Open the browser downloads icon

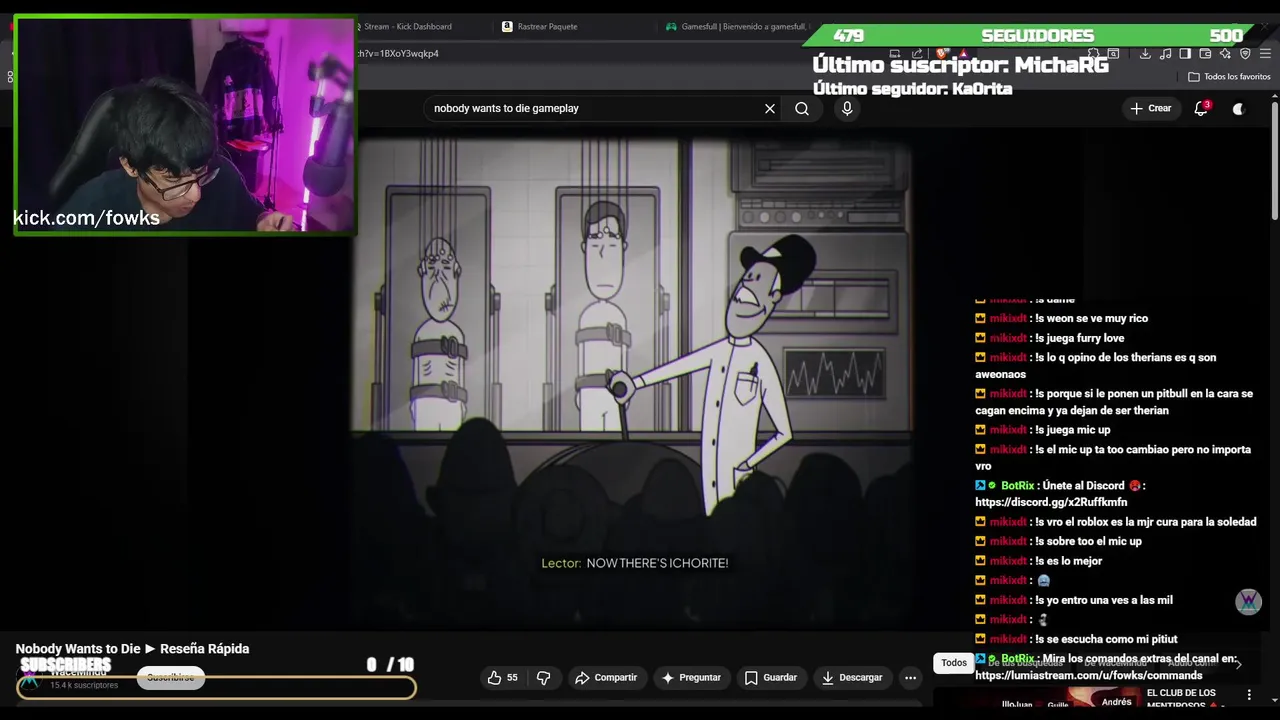tap(1145, 53)
